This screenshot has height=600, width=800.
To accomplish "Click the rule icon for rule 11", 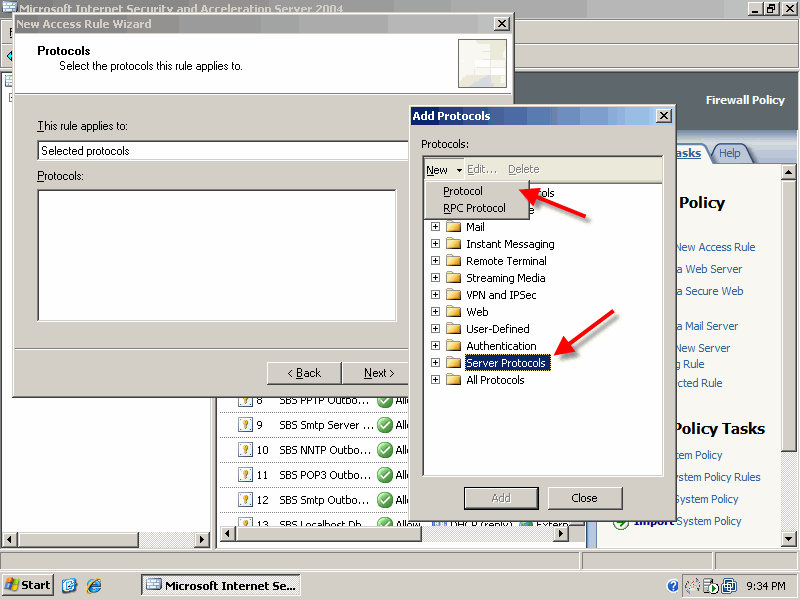I will 245,474.
